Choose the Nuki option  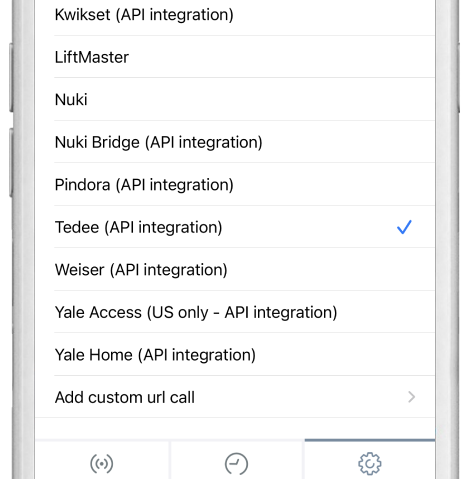tap(235, 99)
